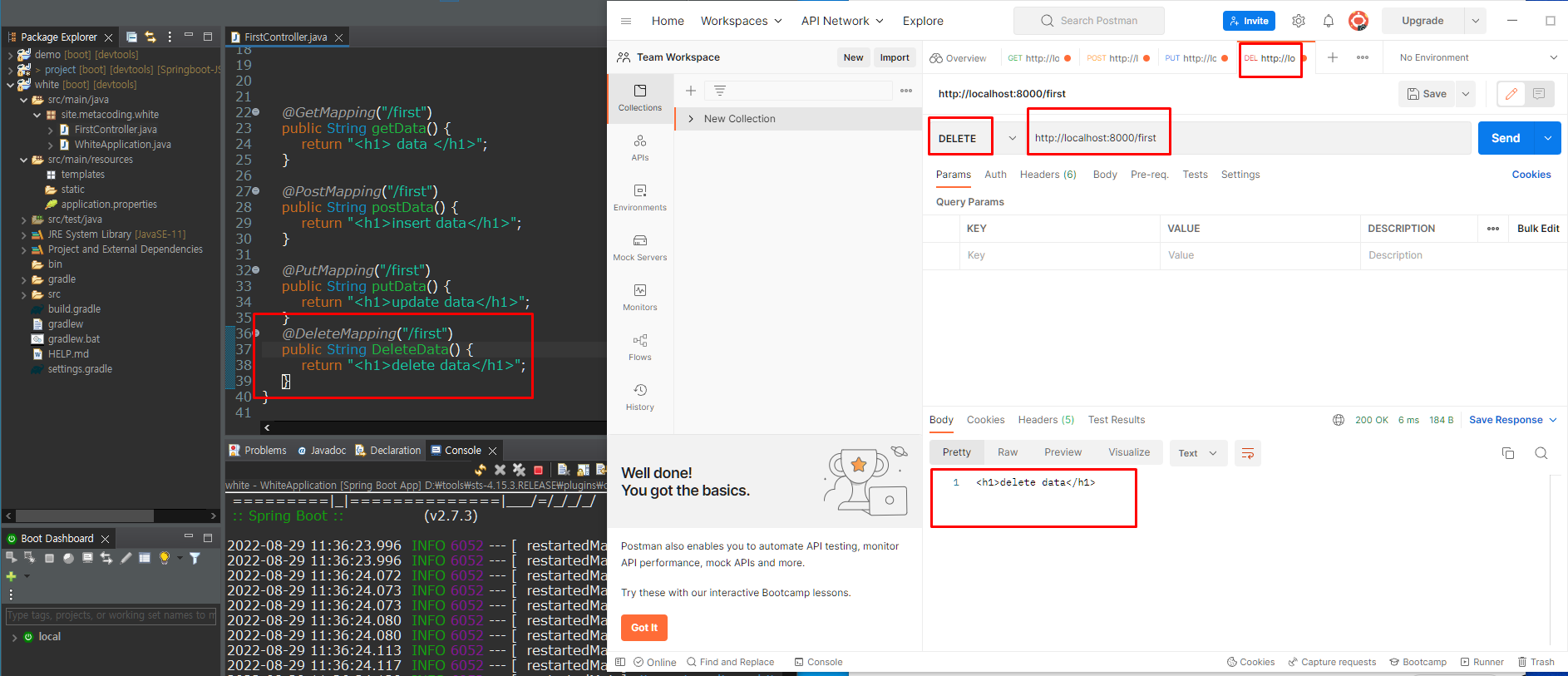Open the DELETE method dropdown
The image size is (1568, 676).
pos(1012,138)
